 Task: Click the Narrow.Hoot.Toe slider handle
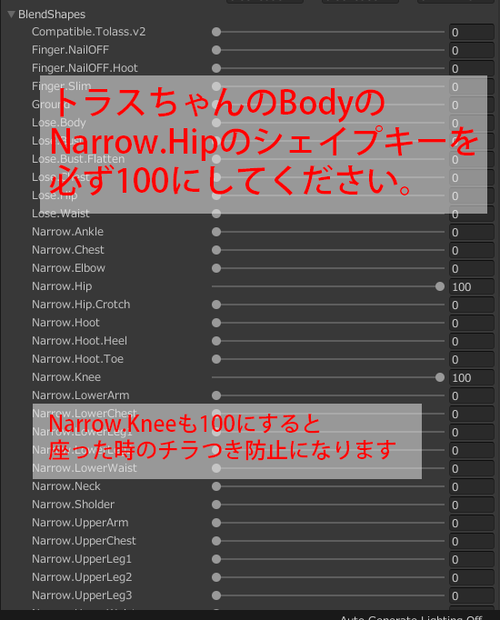[x=216, y=359]
